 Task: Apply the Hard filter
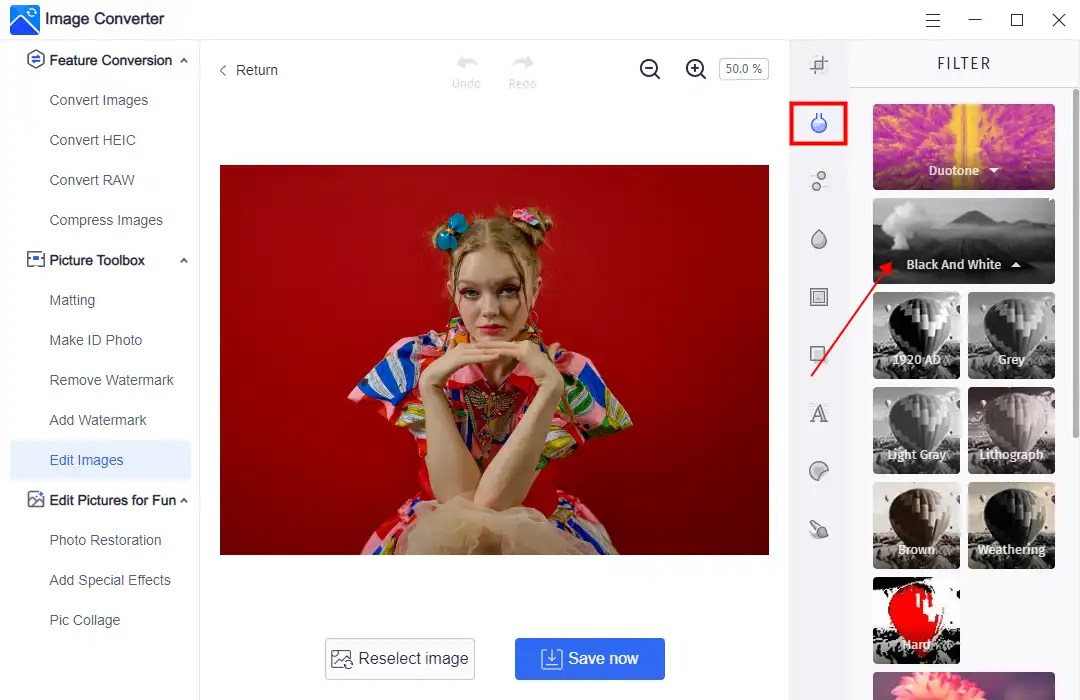(916, 621)
